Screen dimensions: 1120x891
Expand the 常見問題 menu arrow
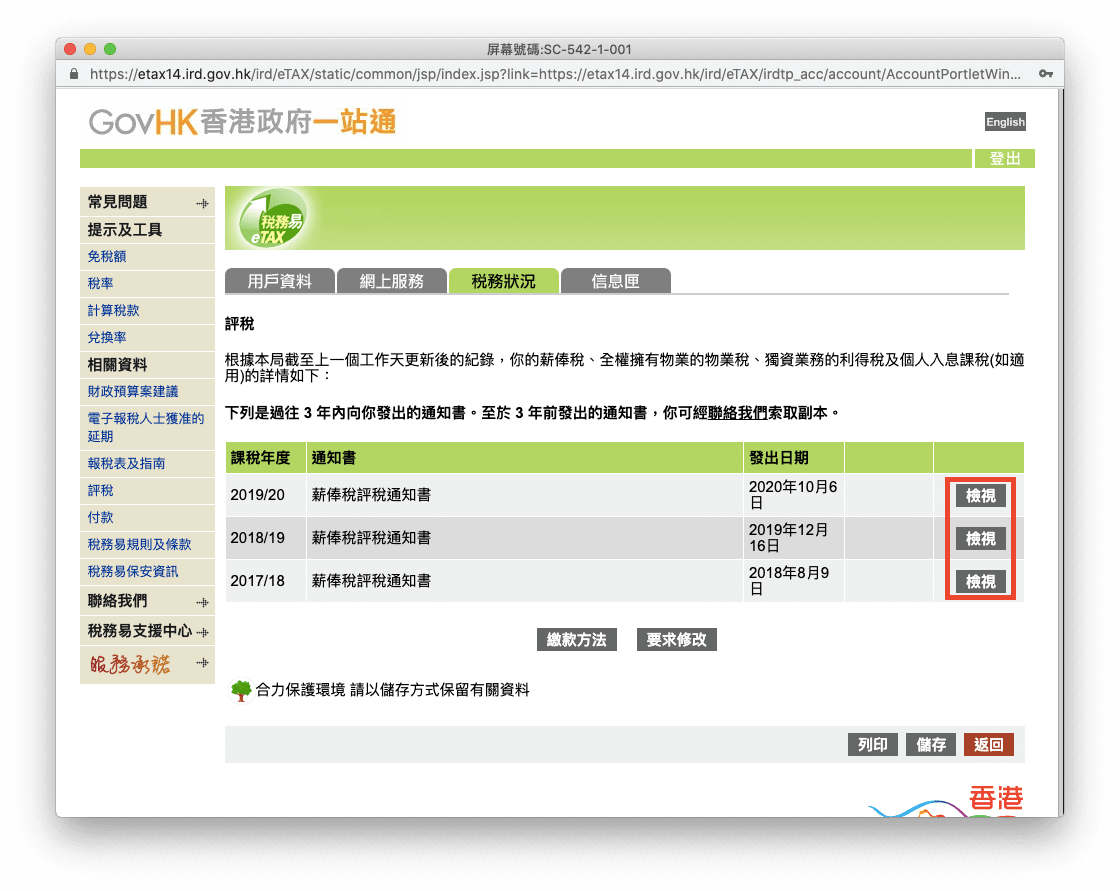(202, 204)
